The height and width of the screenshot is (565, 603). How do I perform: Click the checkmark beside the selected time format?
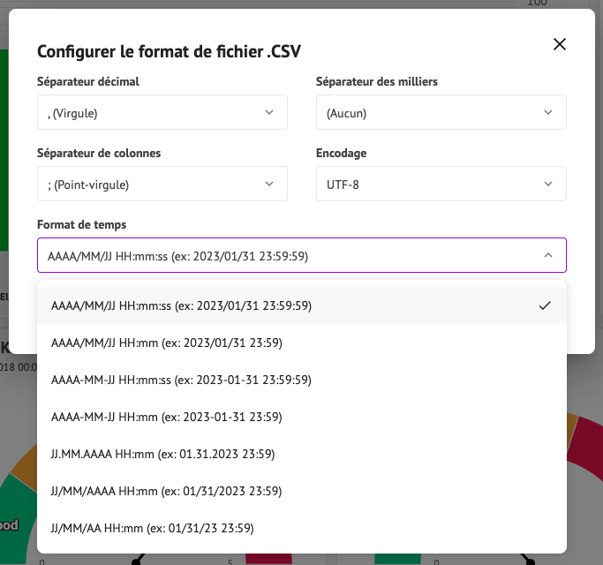(x=544, y=306)
